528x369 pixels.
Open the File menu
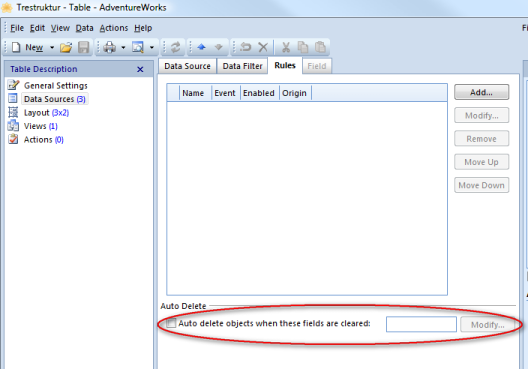pyautogui.click(x=17, y=28)
